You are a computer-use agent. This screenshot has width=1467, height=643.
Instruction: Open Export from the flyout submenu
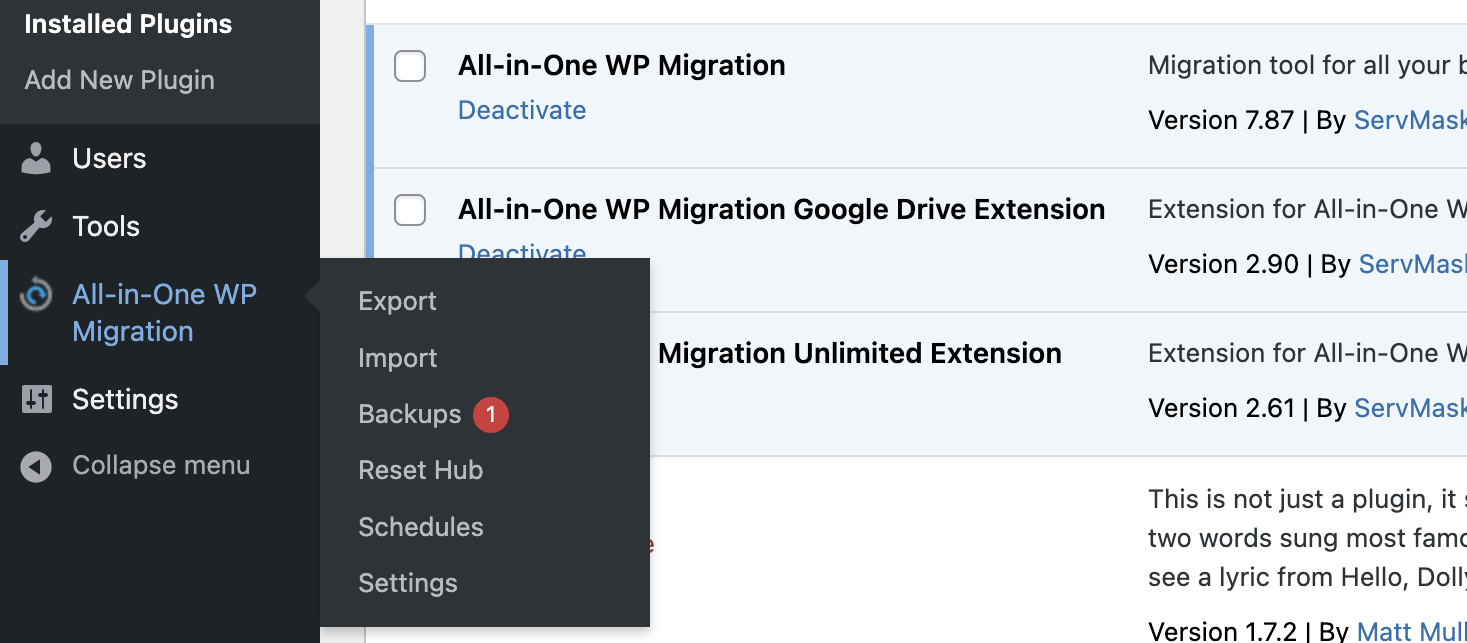click(x=397, y=301)
